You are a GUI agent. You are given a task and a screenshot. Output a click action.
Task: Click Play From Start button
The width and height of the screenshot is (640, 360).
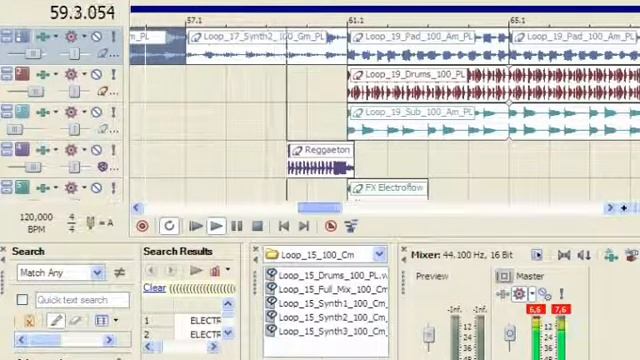(196, 226)
